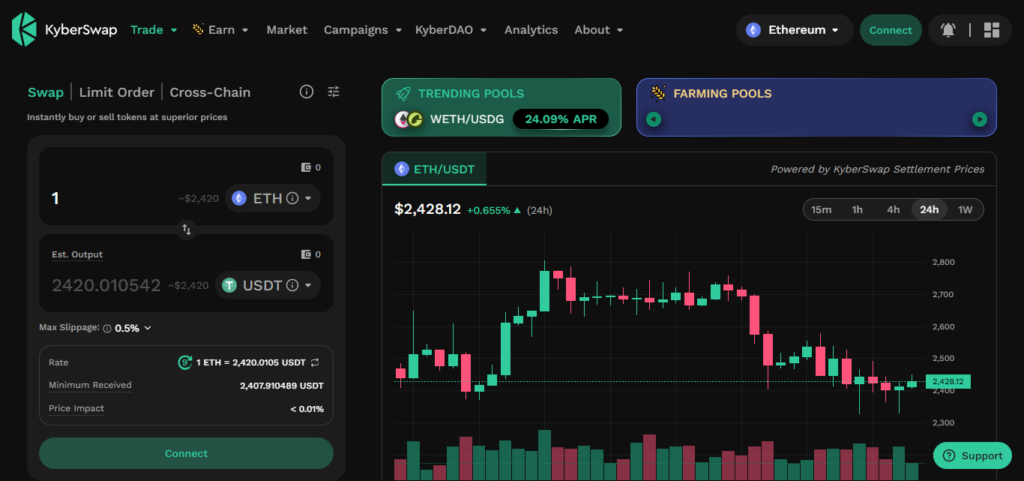
Task: Click the swap info circle icon
Action: click(x=306, y=92)
